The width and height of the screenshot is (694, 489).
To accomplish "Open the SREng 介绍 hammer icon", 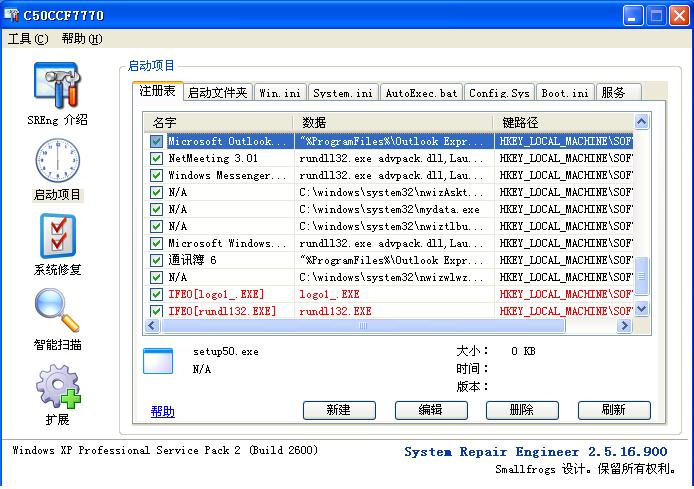I will click(x=58, y=85).
